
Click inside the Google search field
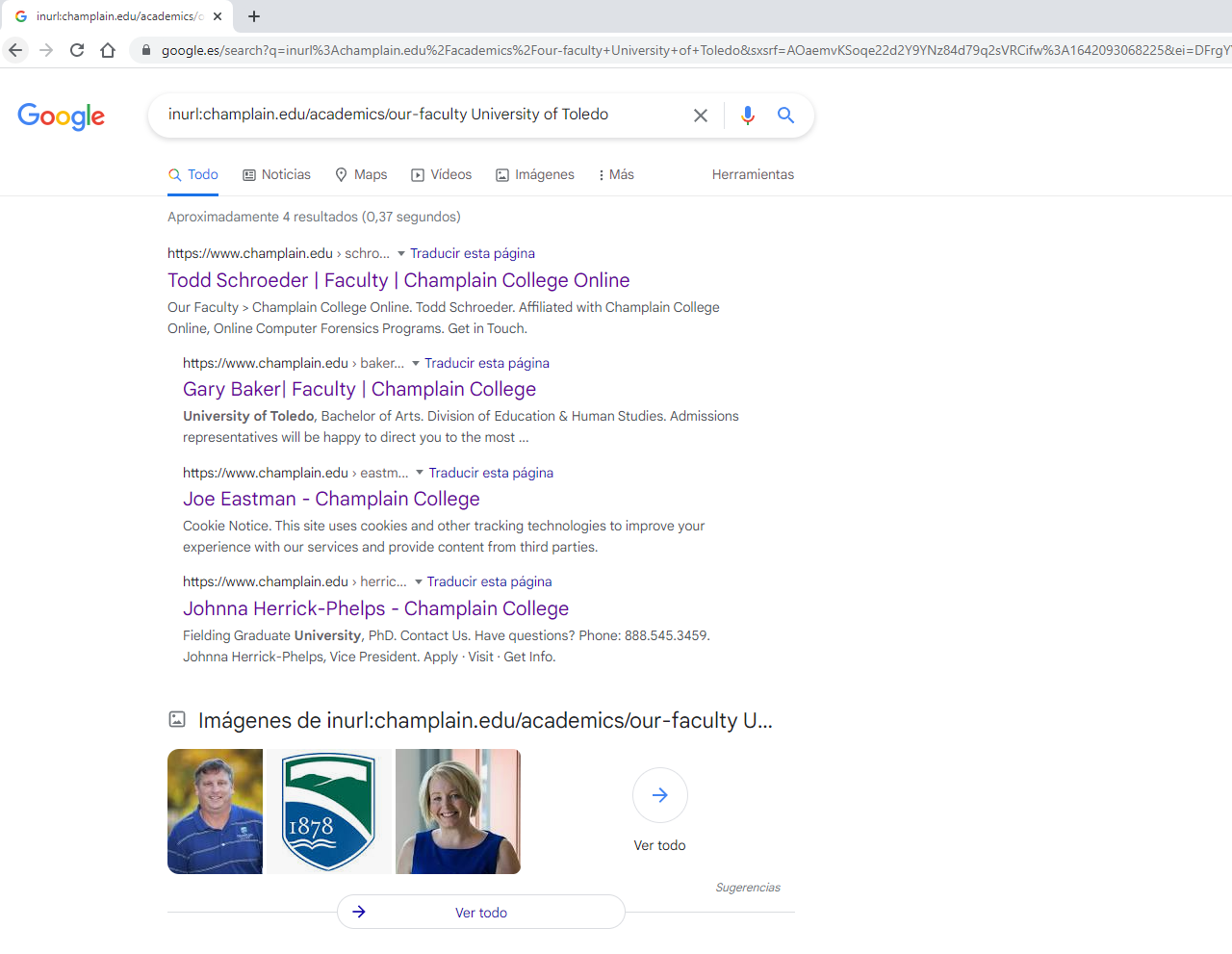point(423,115)
